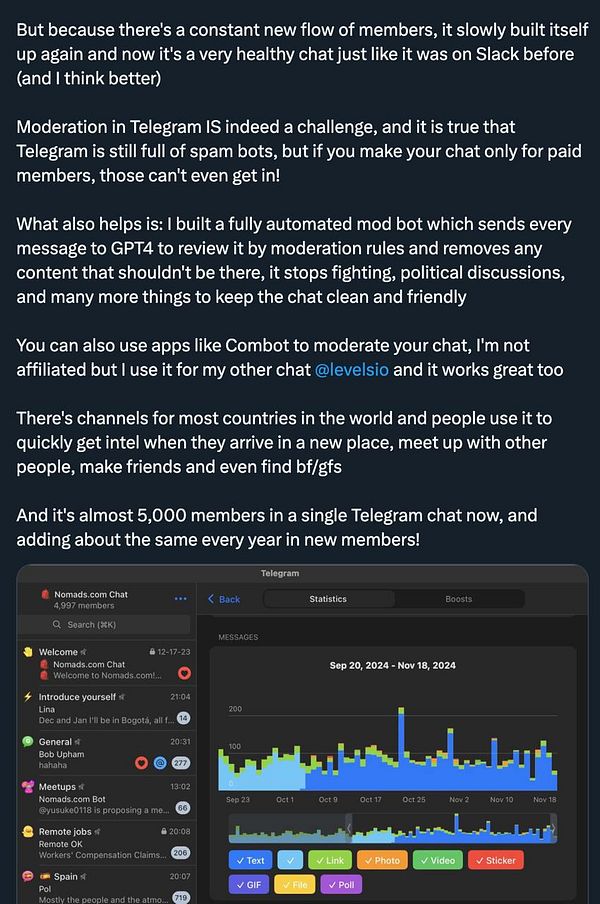The image size is (600, 904).
Task: Open the Meetups topic
Action: click(x=107, y=797)
